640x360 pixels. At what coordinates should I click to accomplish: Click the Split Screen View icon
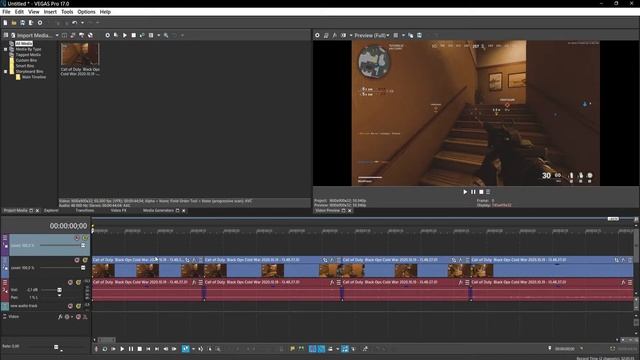point(344,35)
